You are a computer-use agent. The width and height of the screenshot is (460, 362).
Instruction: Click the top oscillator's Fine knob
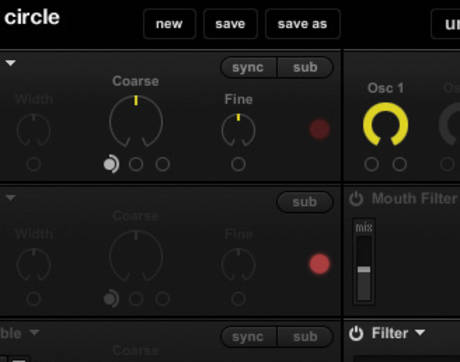238,130
